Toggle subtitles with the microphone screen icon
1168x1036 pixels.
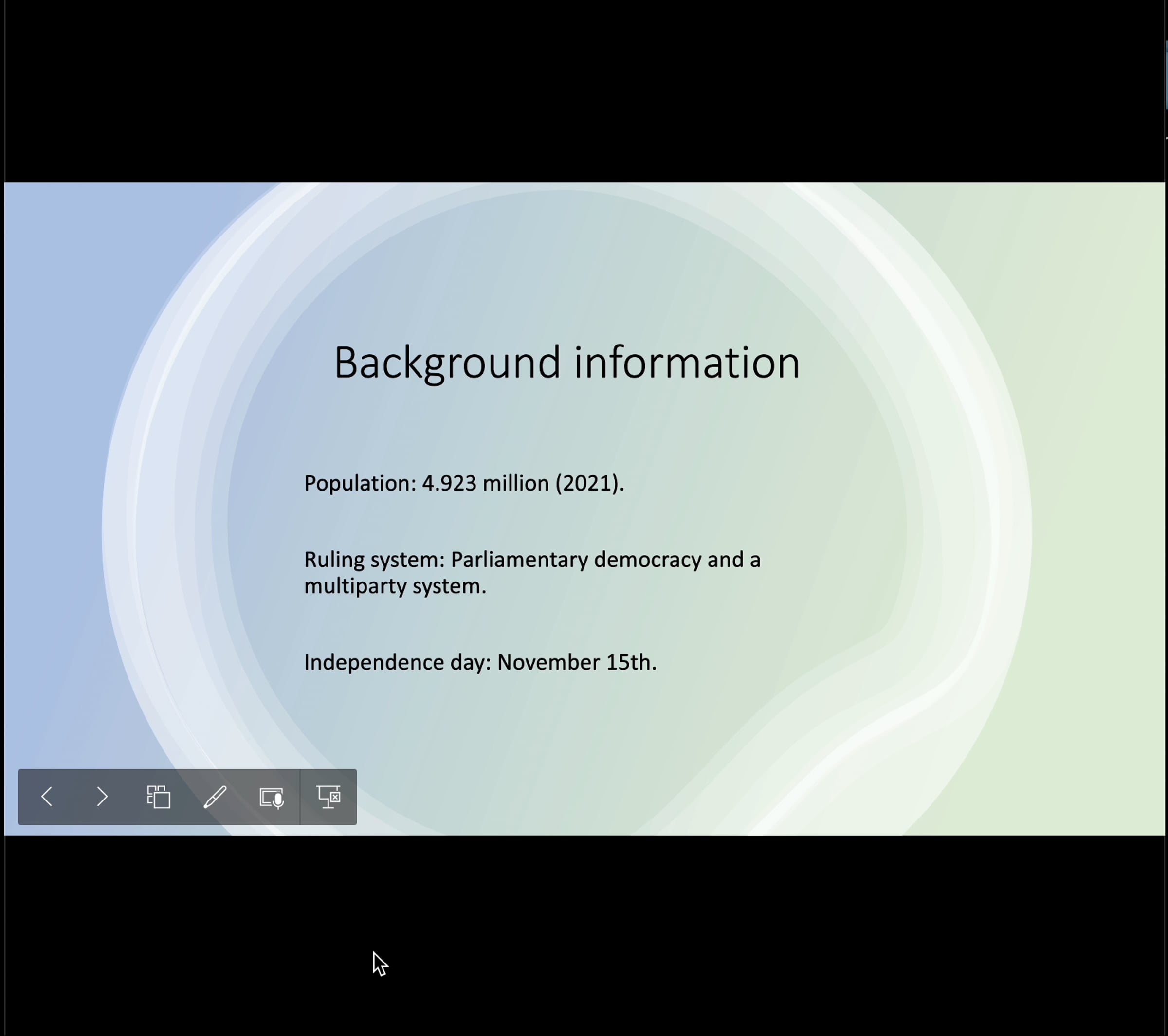pyautogui.click(x=272, y=797)
